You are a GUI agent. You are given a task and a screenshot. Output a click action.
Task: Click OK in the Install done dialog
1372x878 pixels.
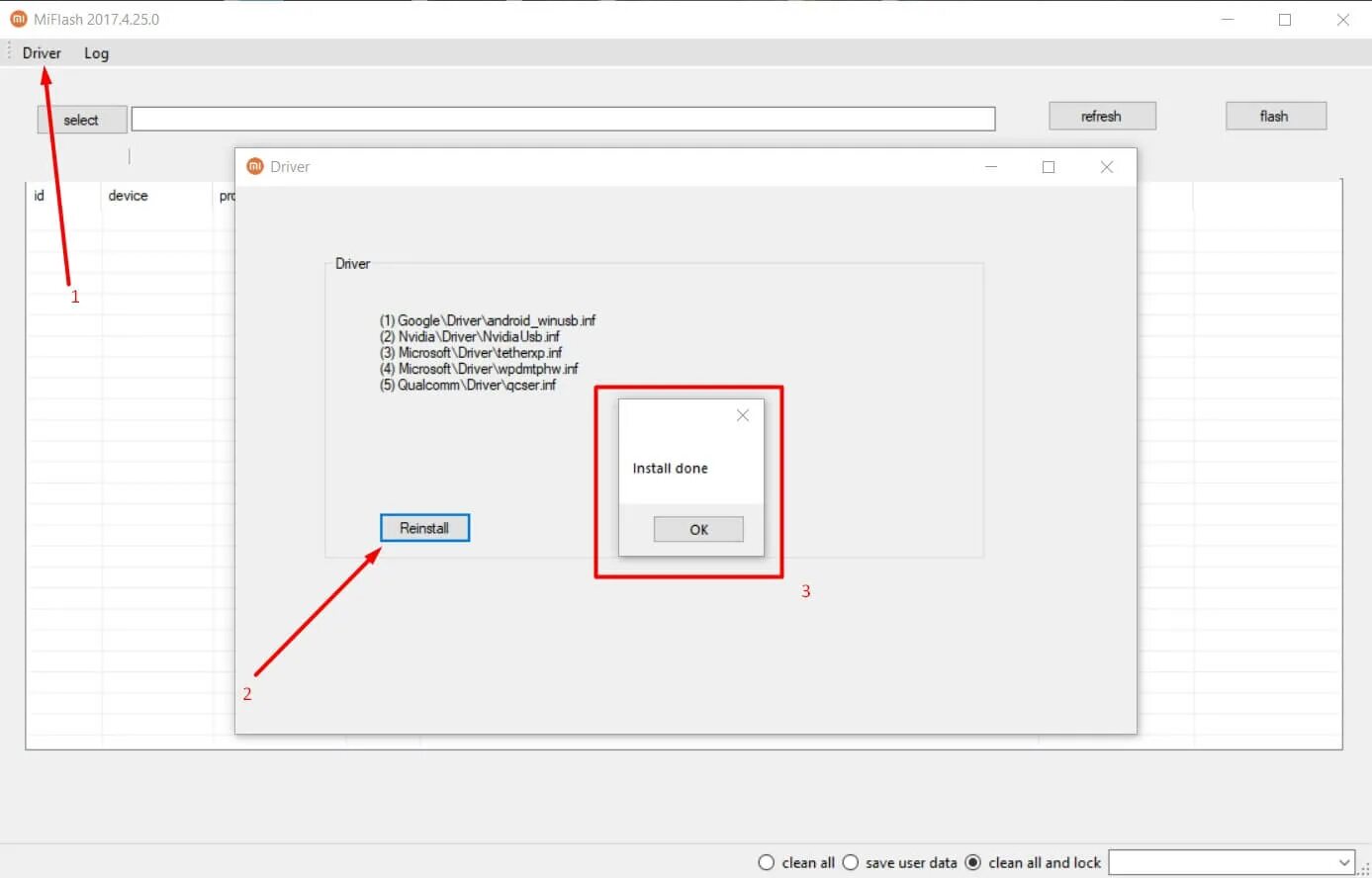click(x=698, y=529)
